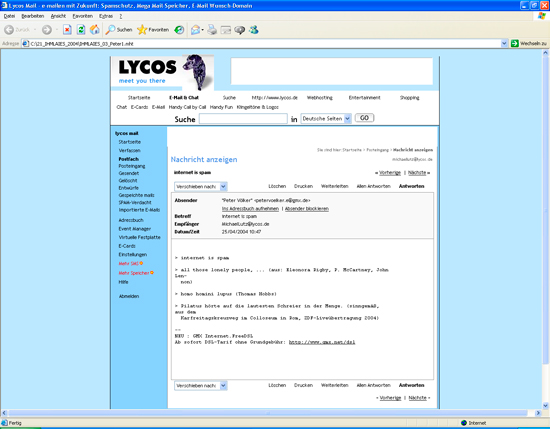Viewport: 550px width, 429px height.
Task: Go to browser Home page icon
Action: point(95,30)
